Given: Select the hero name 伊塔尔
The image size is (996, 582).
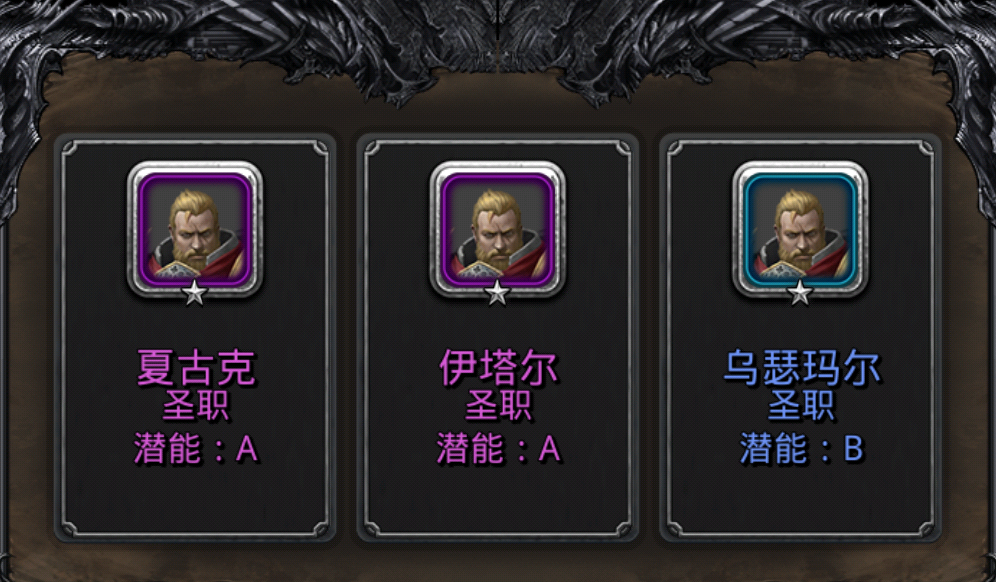Looking at the screenshot, I should pyautogui.click(x=498, y=368).
